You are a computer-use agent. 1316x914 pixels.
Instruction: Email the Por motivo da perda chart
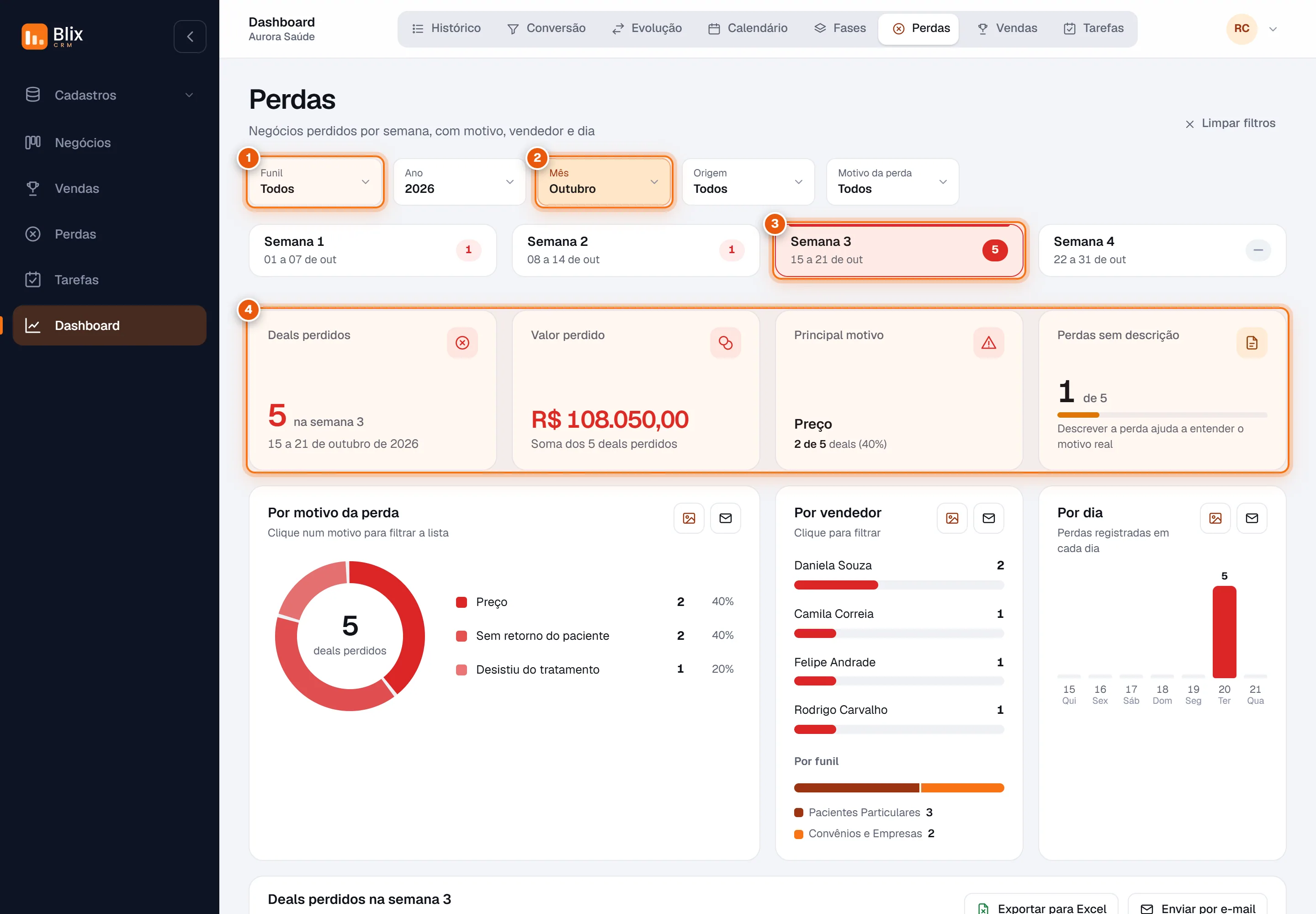click(x=726, y=518)
